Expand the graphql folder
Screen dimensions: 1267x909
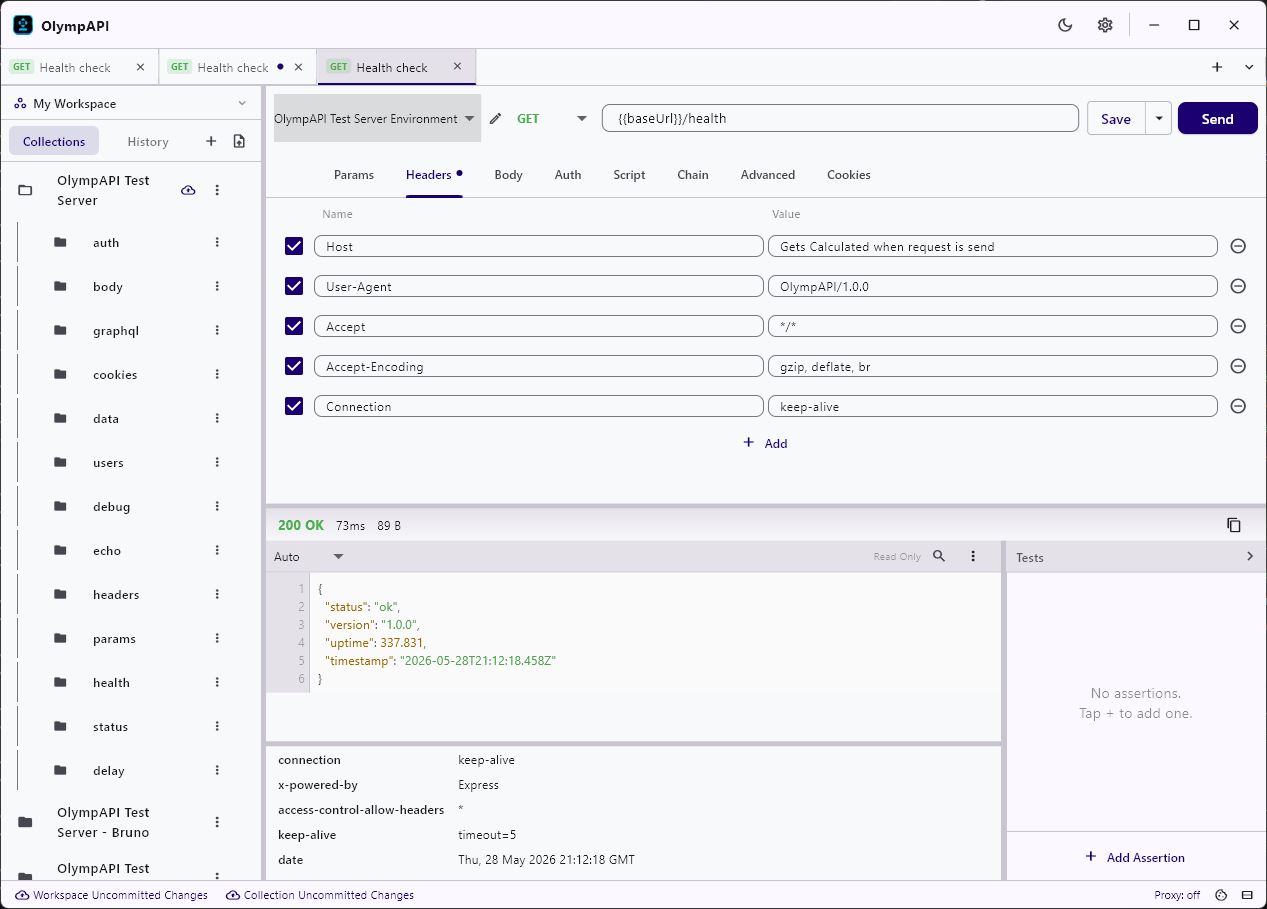[61, 330]
